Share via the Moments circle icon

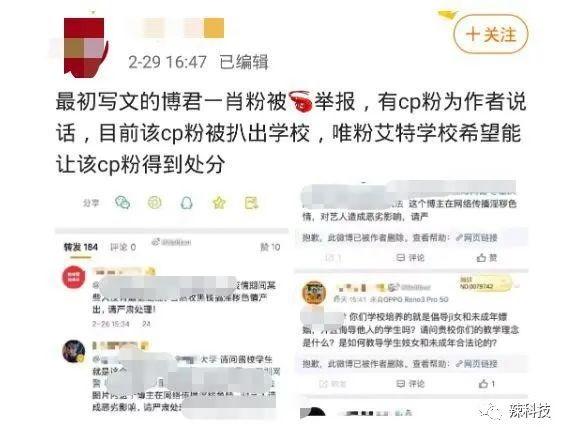(x=155, y=203)
